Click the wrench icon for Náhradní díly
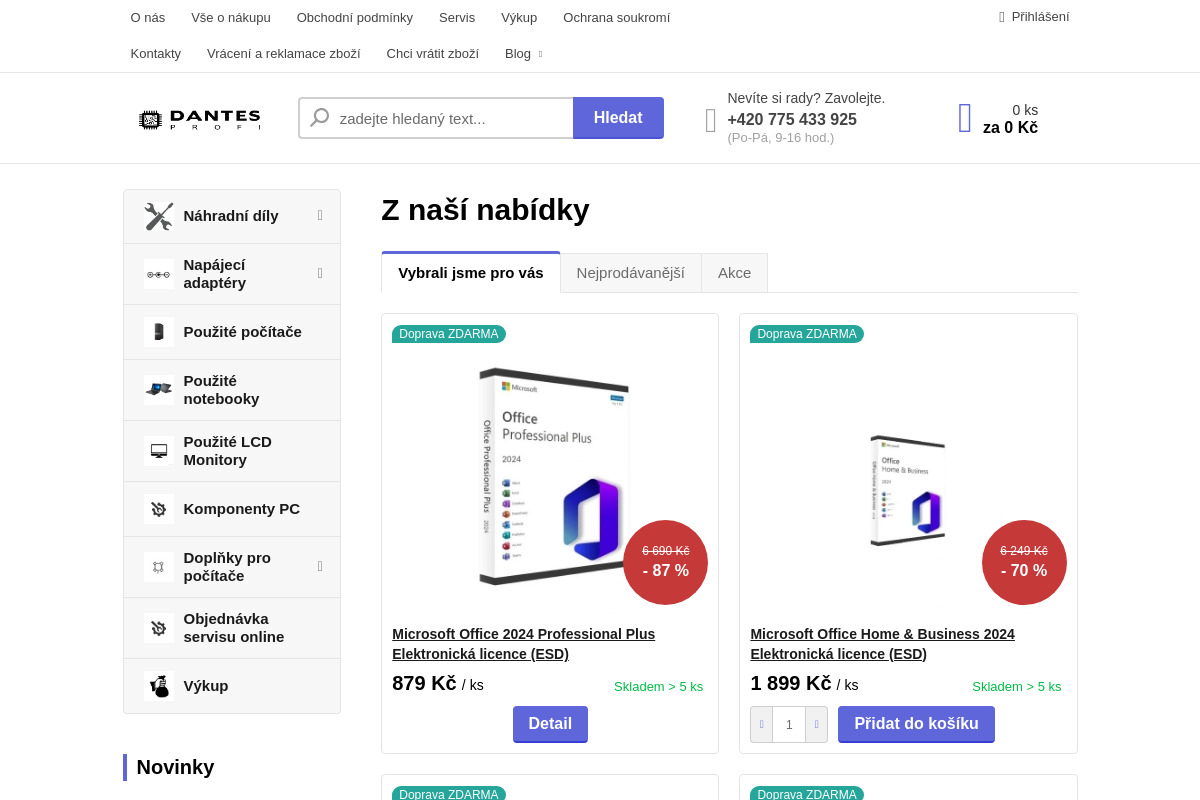 (158, 216)
